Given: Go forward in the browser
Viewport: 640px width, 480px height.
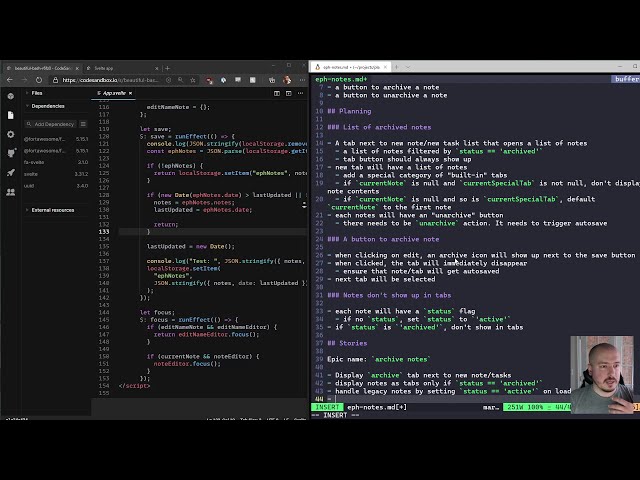Looking at the screenshot, I should (x=24, y=80).
